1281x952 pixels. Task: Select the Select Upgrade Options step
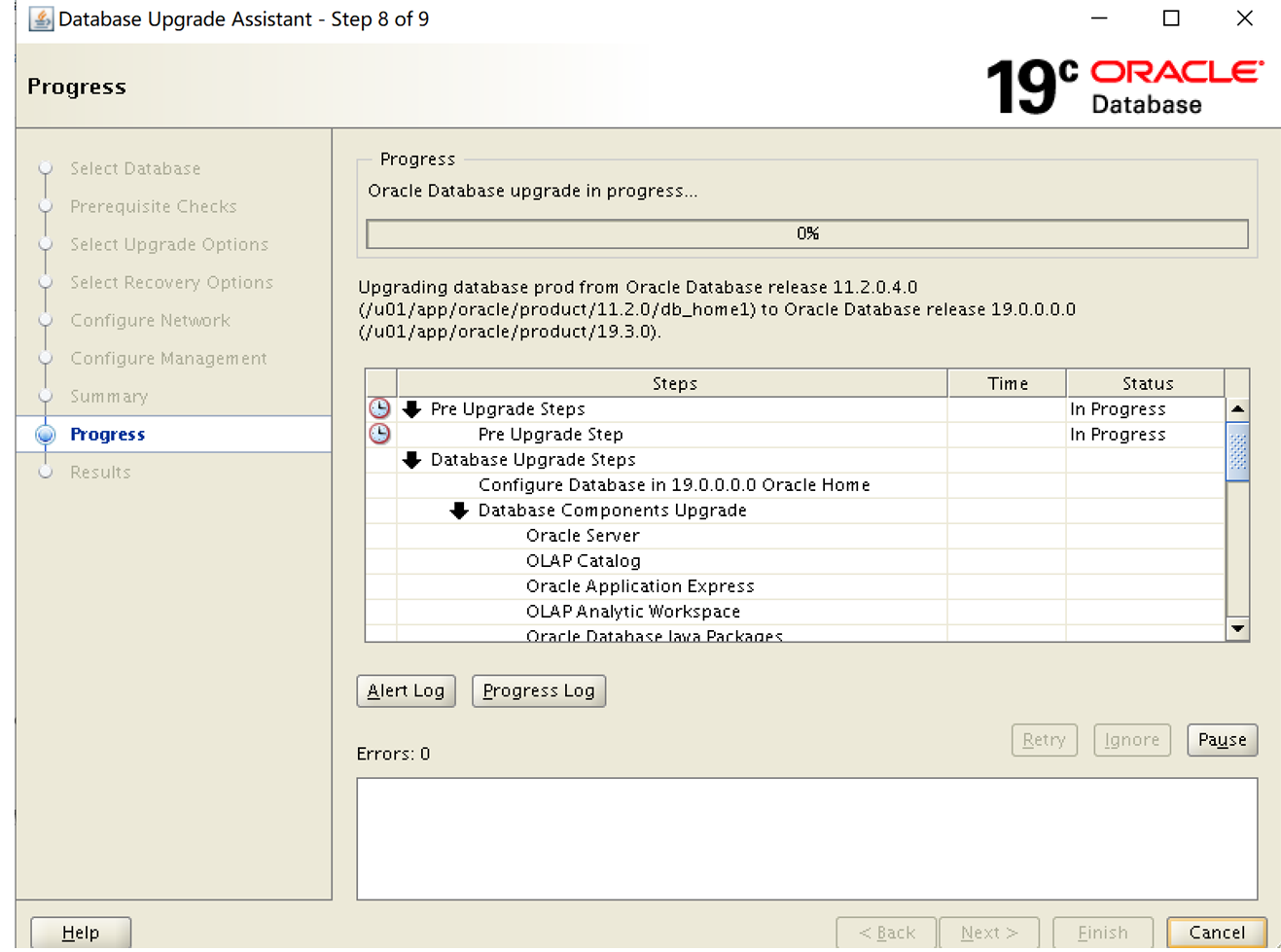coord(169,244)
